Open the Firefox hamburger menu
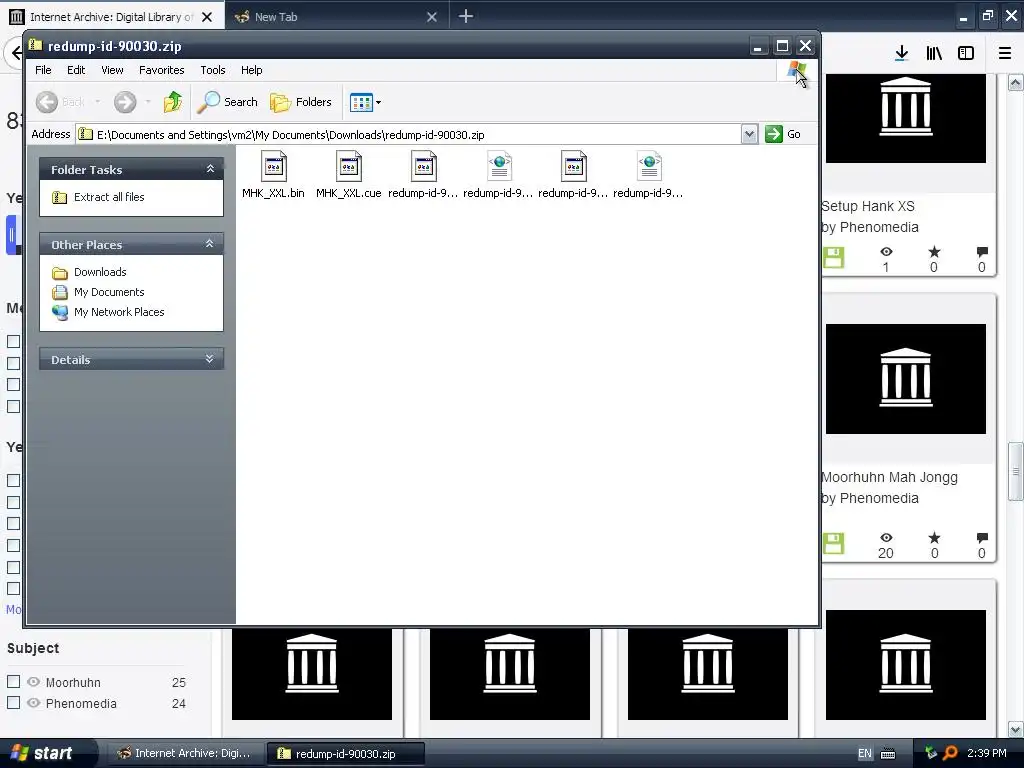Image resolution: width=1024 pixels, height=768 pixels. click(x=1005, y=54)
